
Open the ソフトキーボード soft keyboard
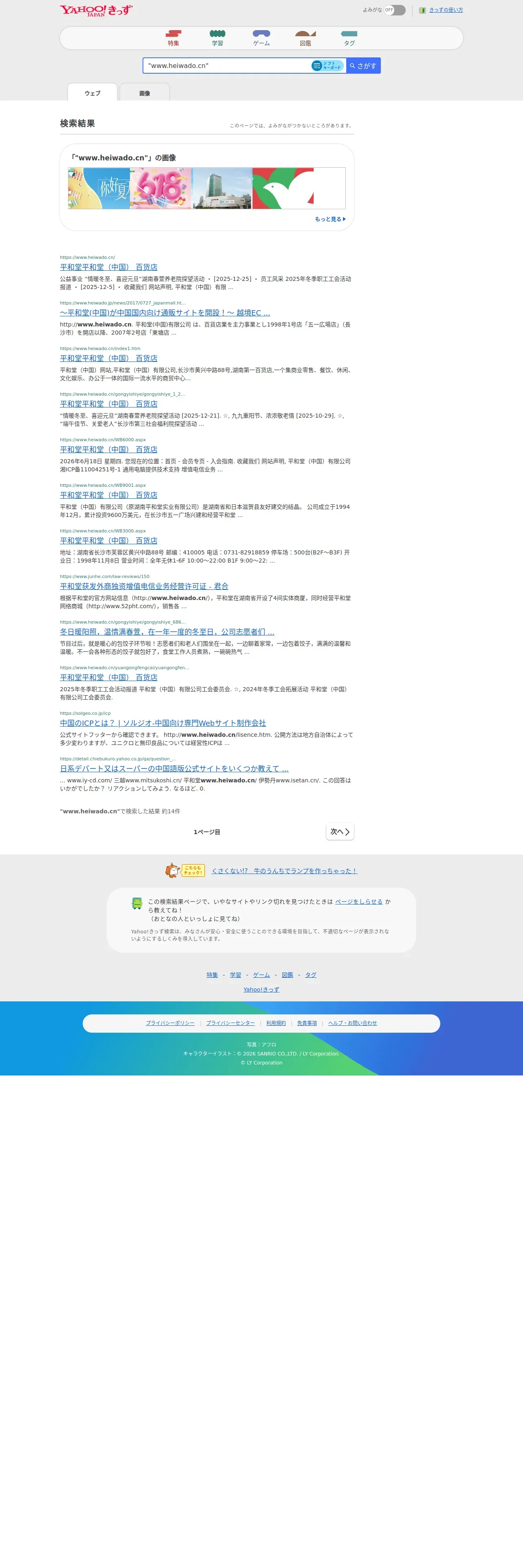tap(327, 66)
